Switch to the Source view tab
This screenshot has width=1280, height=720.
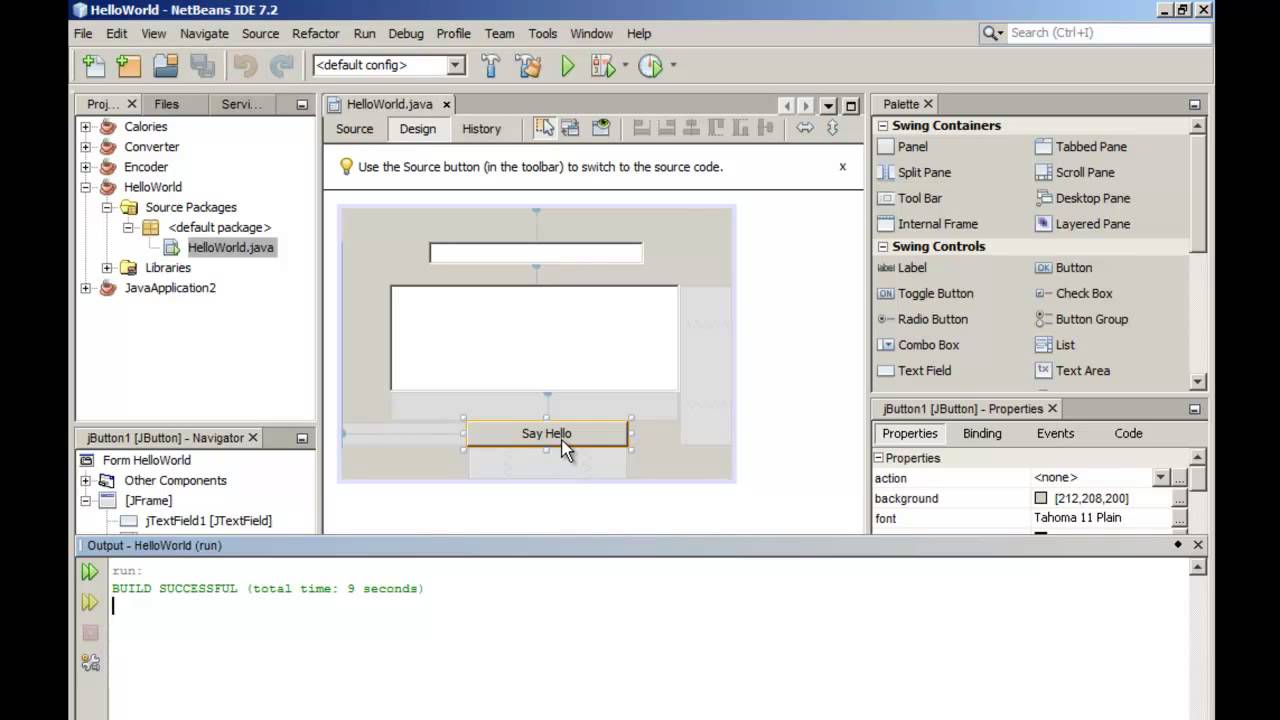[354, 129]
